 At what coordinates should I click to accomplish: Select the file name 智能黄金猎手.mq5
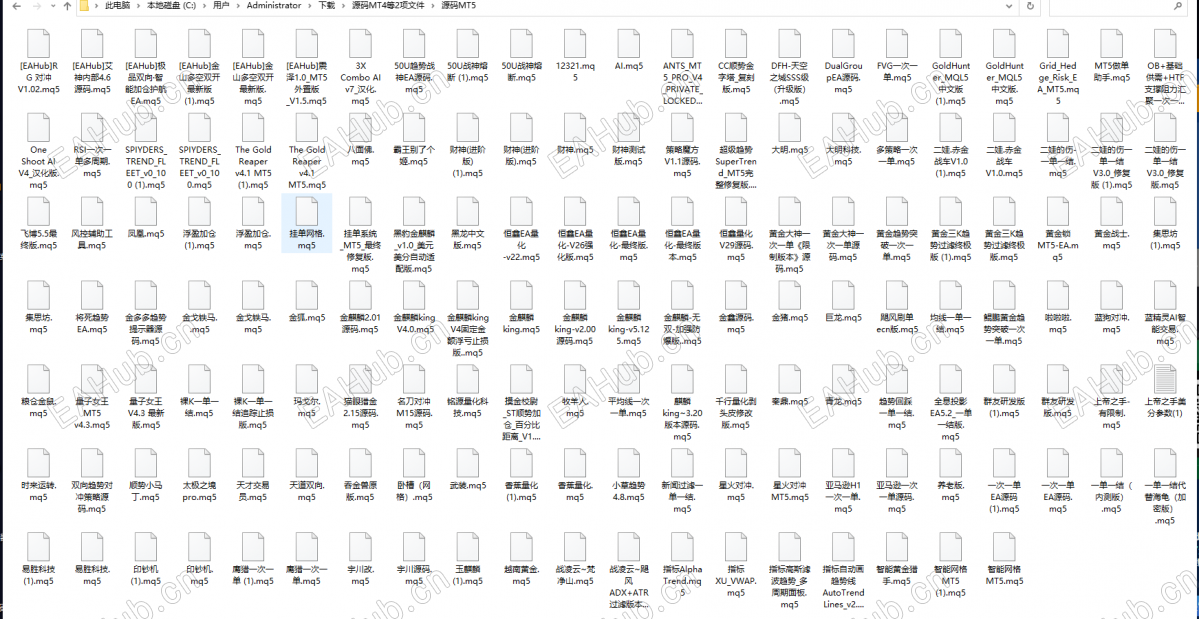896,575
